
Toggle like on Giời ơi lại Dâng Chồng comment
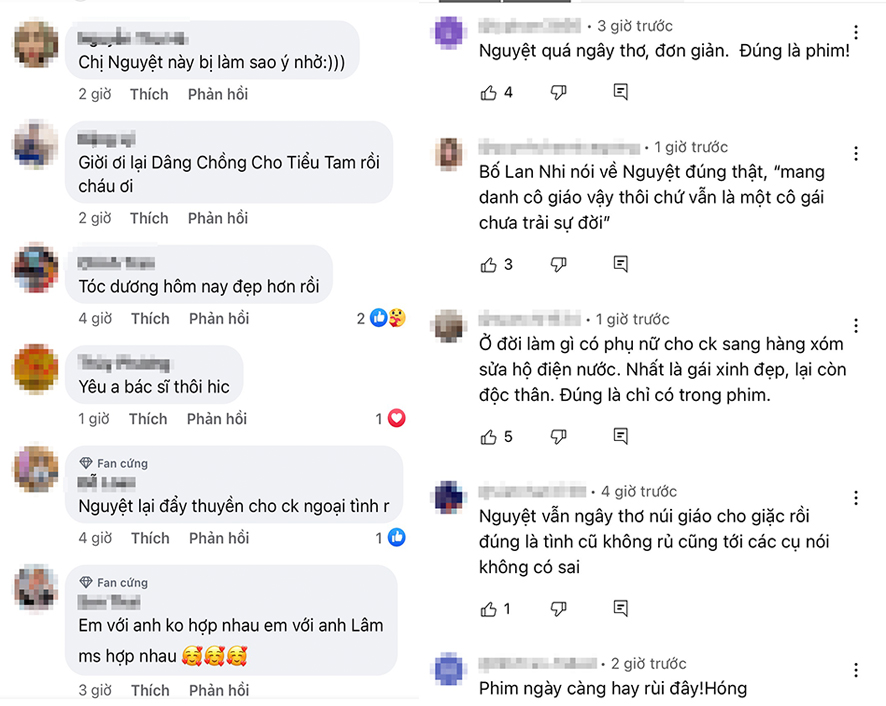[x=149, y=217]
